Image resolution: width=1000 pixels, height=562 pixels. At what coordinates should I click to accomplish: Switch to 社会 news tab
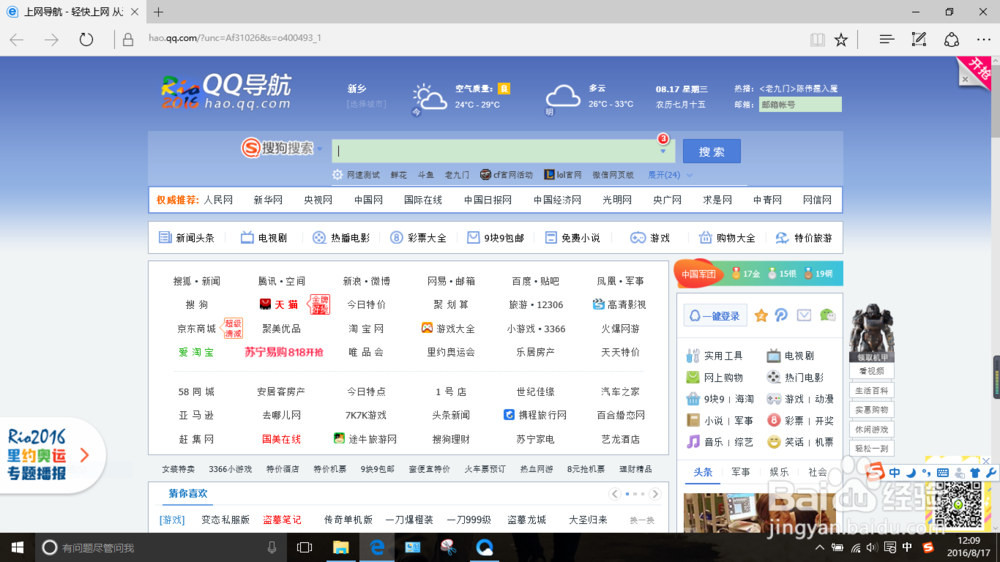pyautogui.click(x=818, y=472)
